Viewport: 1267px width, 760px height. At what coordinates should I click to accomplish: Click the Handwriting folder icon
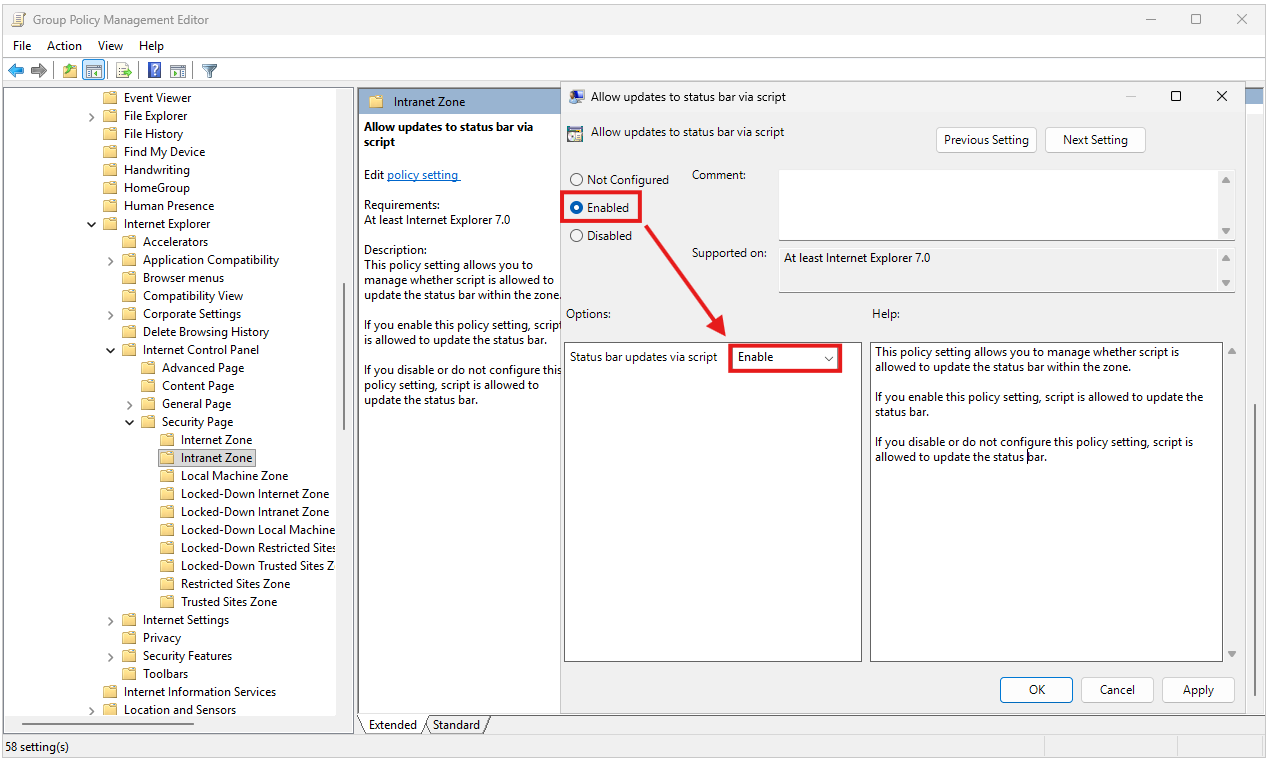point(110,170)
